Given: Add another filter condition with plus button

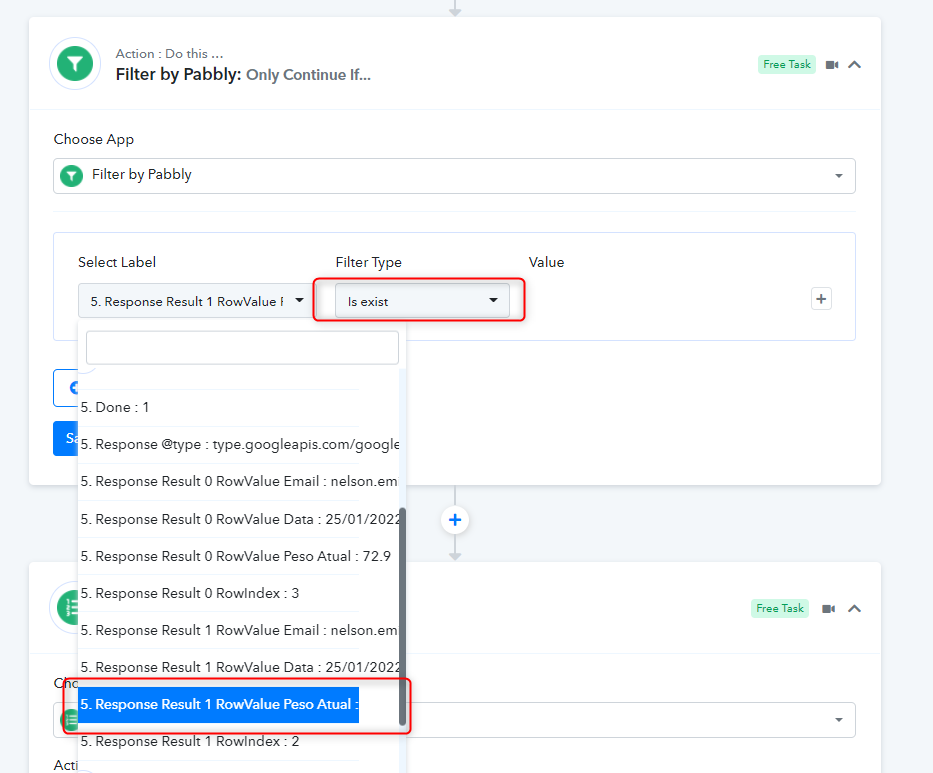Looking at the screenshot, I should (821, 299).
